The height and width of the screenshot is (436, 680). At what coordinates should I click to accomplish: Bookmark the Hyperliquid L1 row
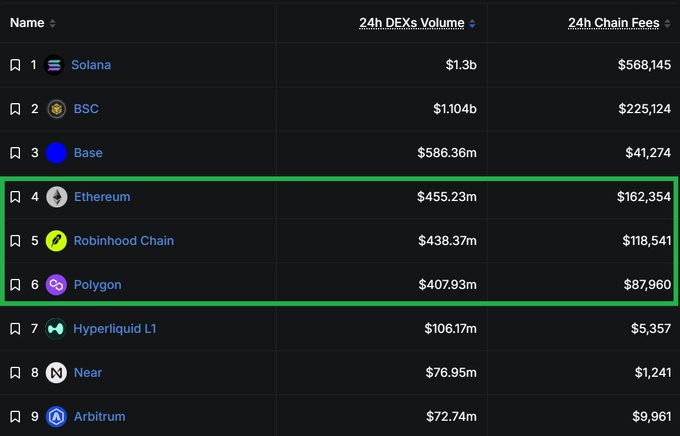(15, 329)
